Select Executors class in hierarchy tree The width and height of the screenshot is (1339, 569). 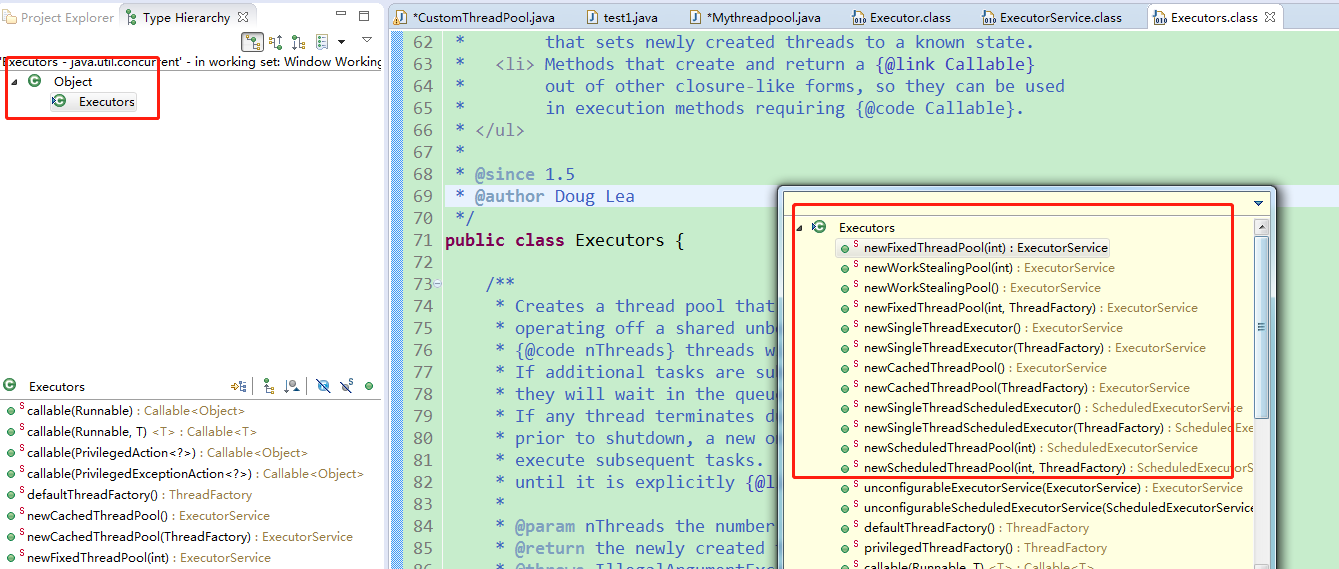94,102
